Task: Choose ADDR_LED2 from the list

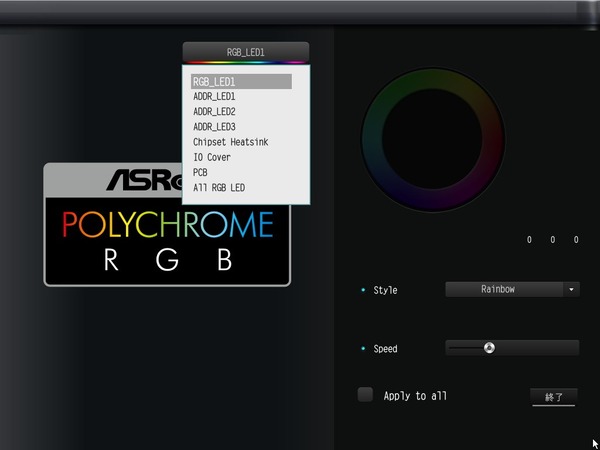Action: pos(214,112)
